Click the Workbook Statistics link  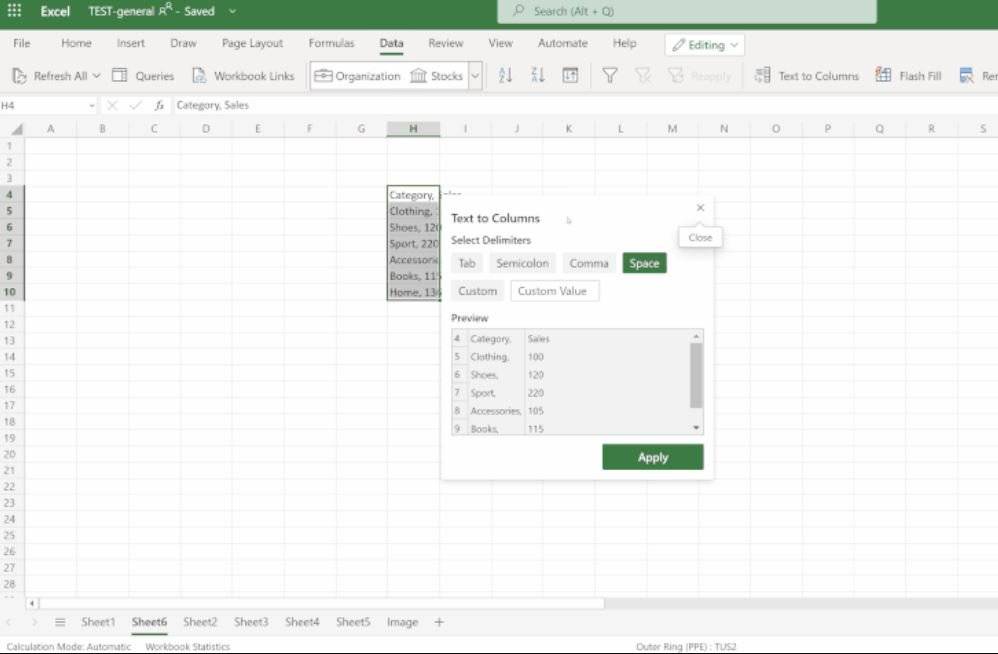187,647
